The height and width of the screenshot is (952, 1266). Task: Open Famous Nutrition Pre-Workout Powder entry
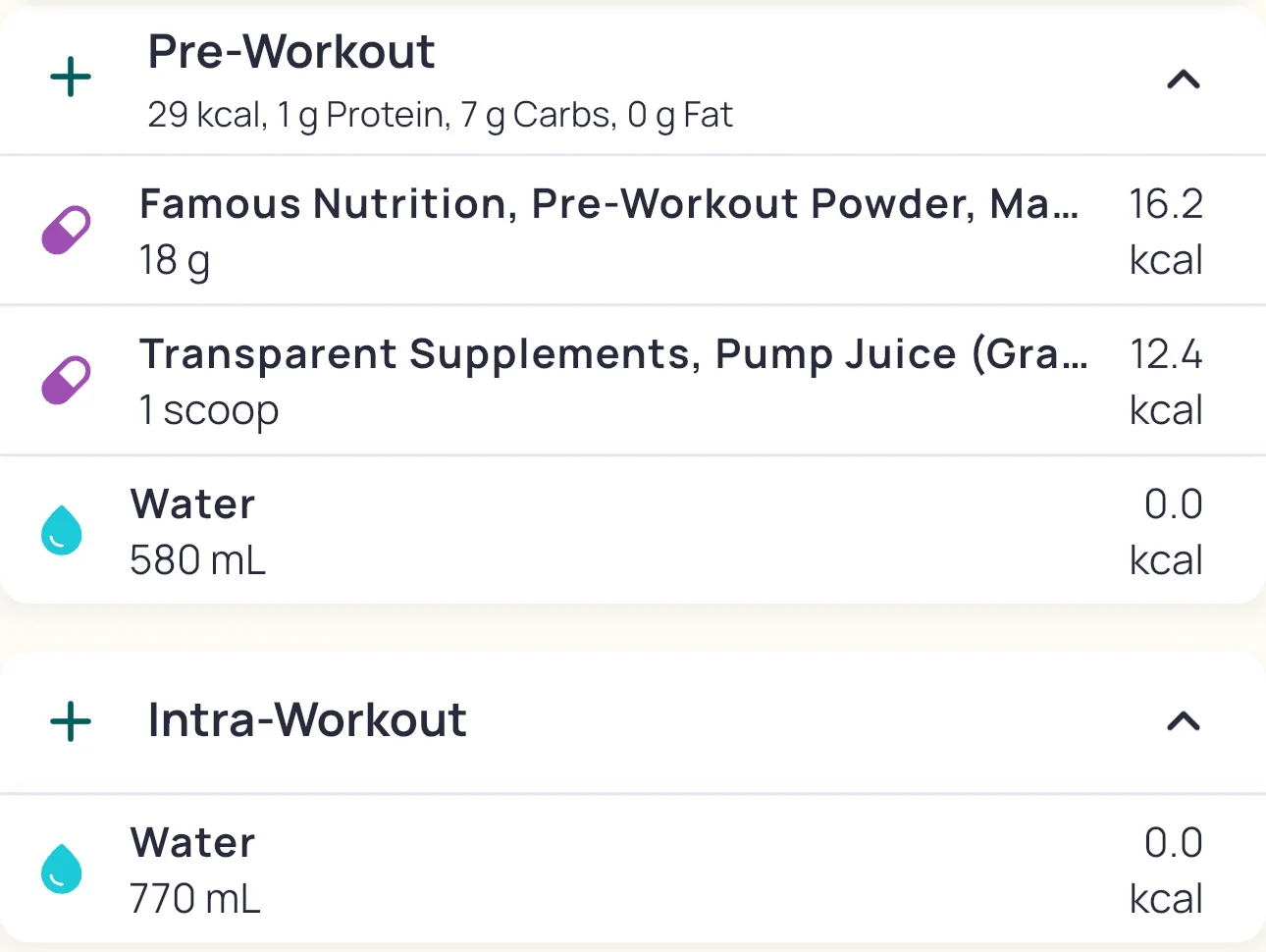click(x=608, y=204)
